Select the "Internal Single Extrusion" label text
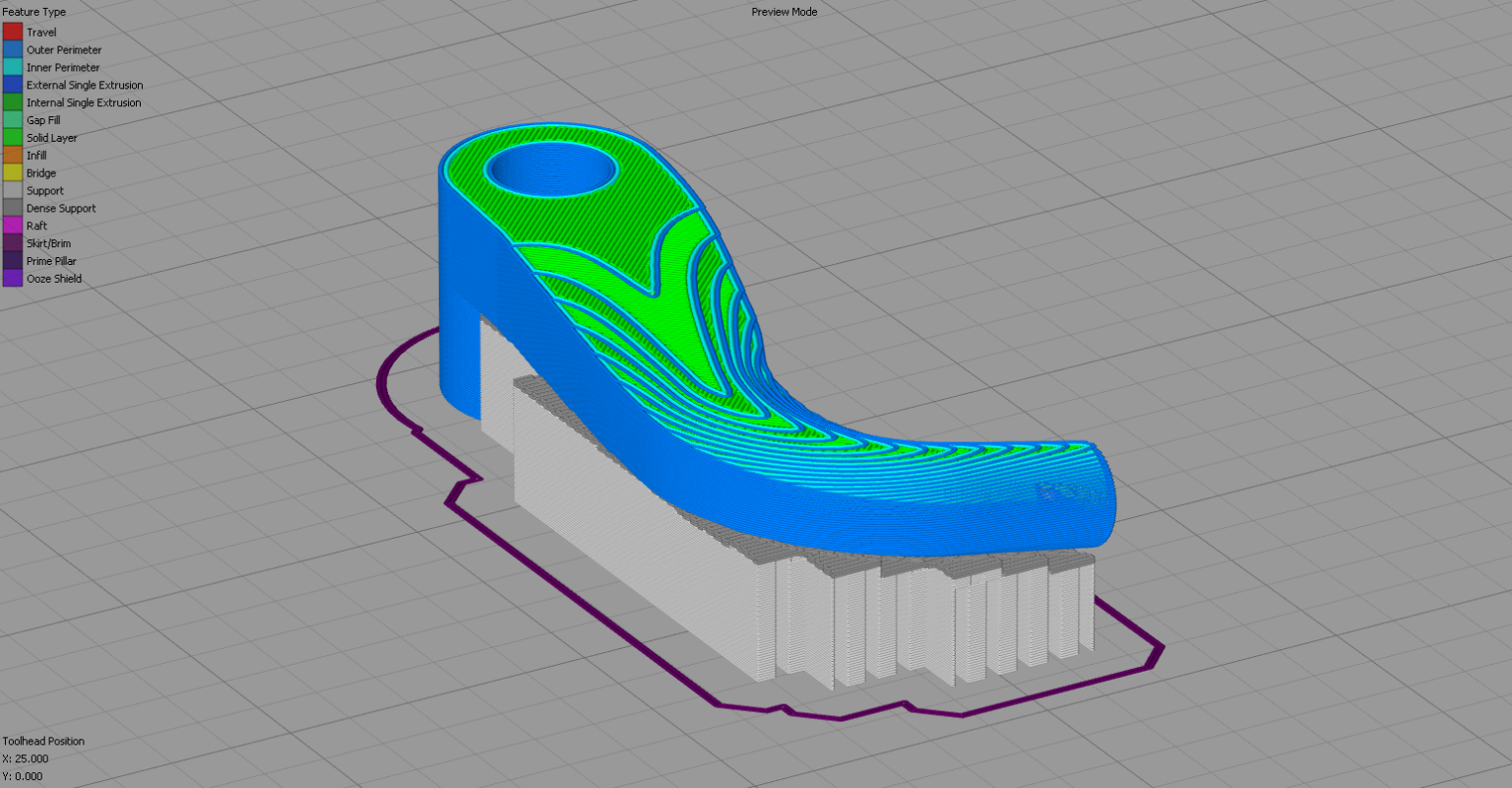This screenshot has height=788, width=1512. [84, 103]
